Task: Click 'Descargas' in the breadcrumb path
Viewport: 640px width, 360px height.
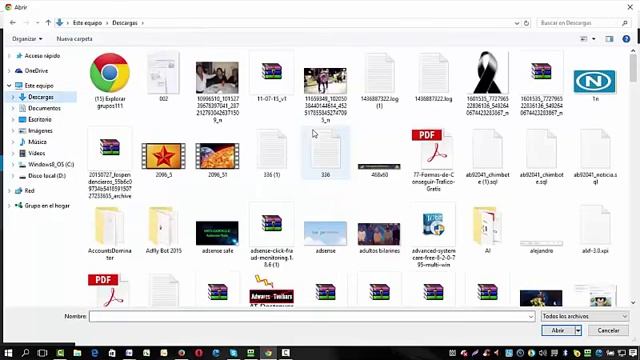Action: (x=125, y=23)
